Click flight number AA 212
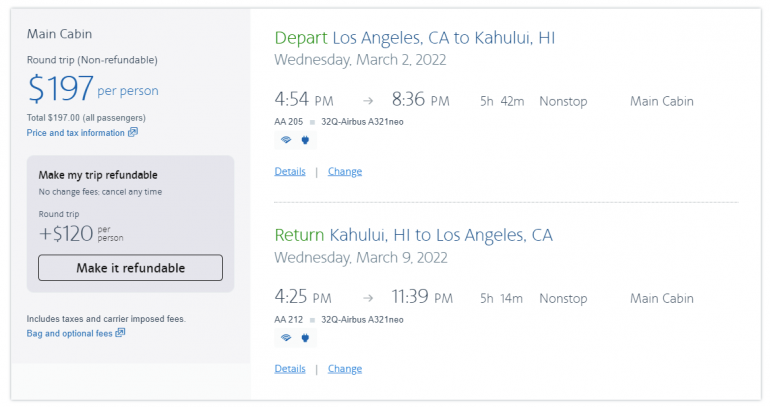This screenshot has height=407, width=770. (x=288, y=320)
